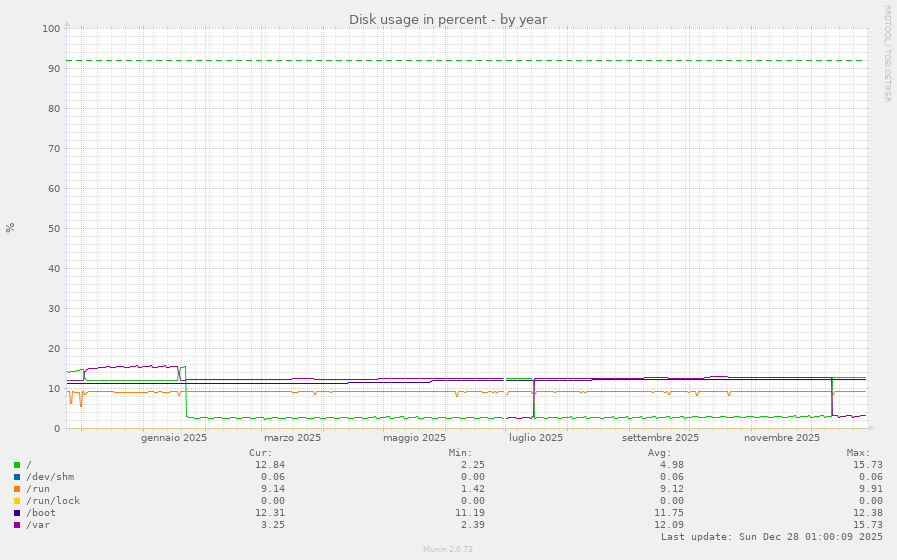The width and height of the screenshot is (897, 560).
Task: Click the 'gennaio 2025' x-axis label
Action: (174, 438)
